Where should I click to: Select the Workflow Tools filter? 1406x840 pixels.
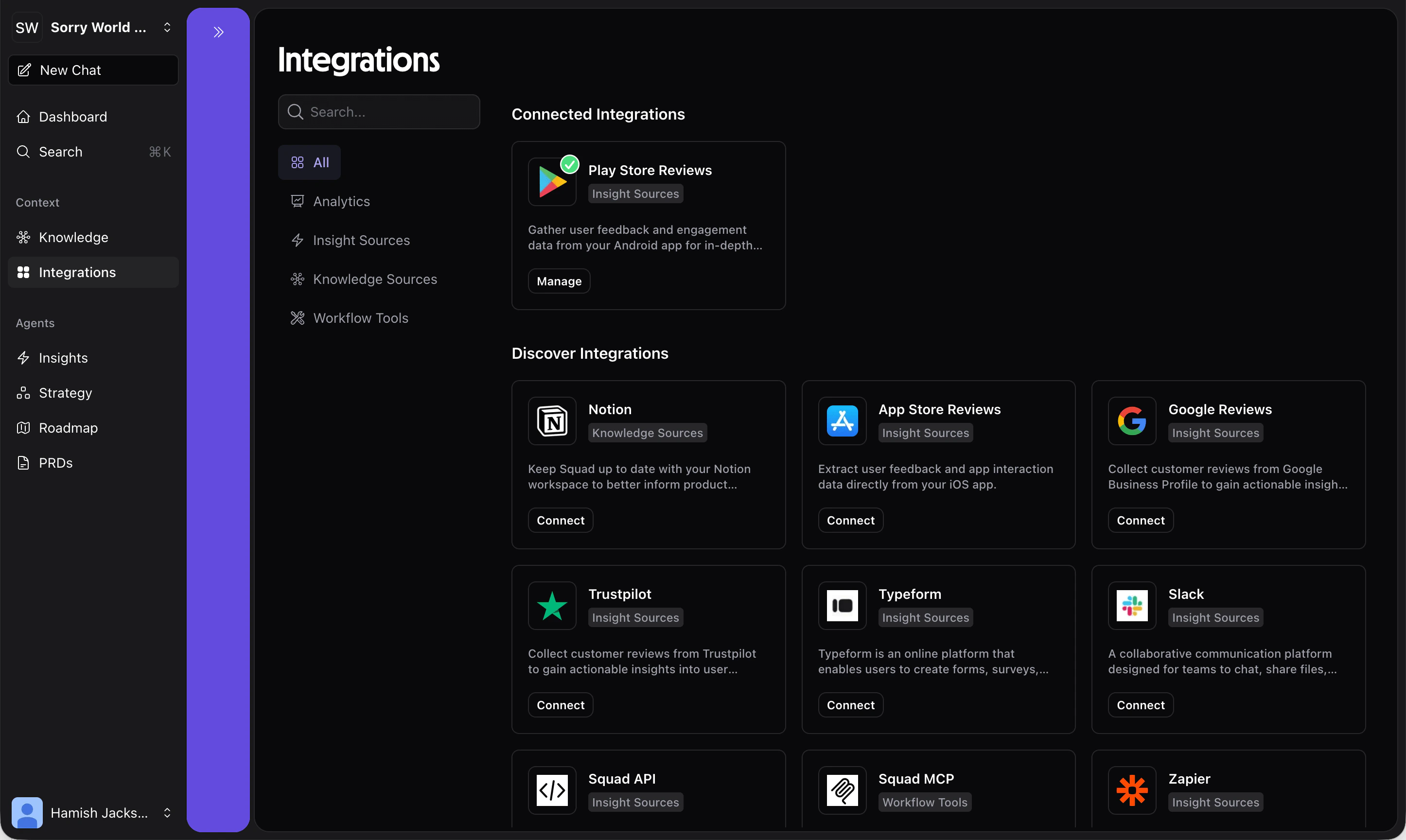361,318
